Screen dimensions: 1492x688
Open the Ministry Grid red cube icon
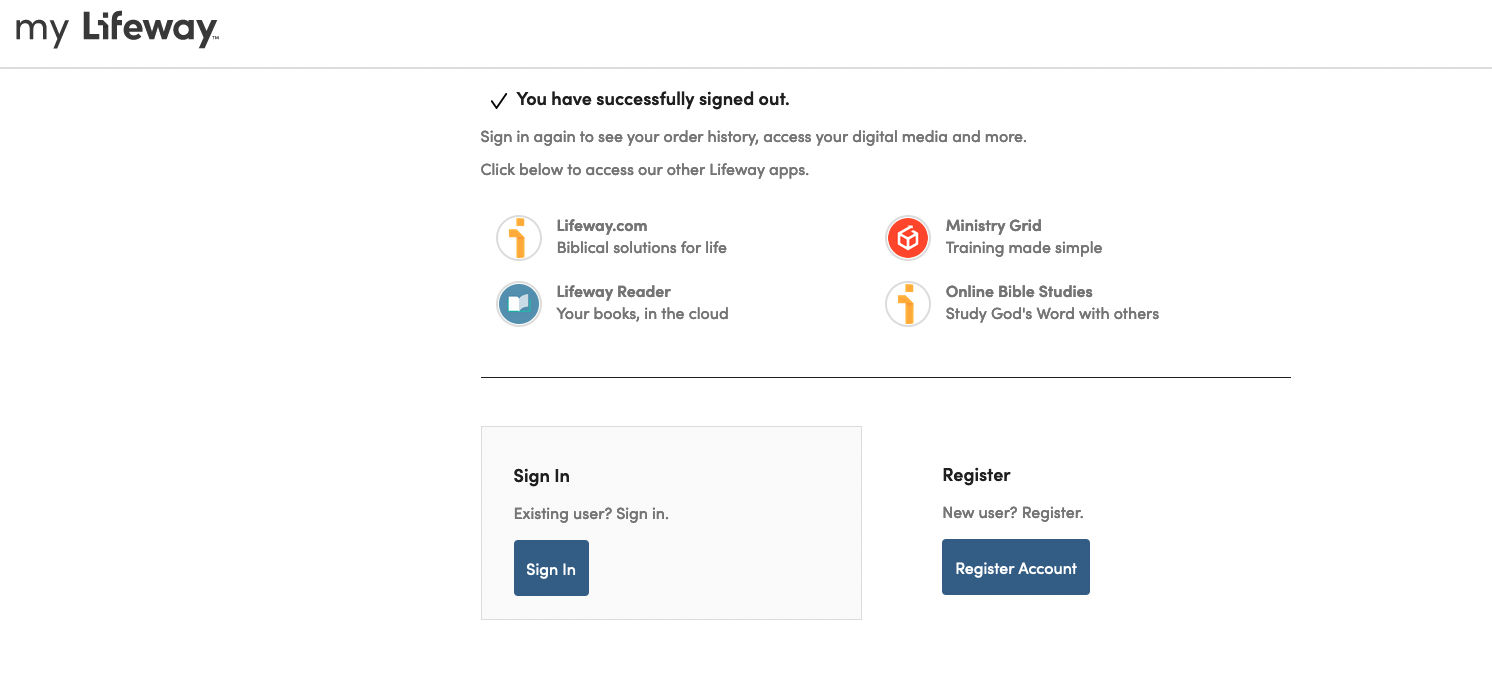[908, 238]
